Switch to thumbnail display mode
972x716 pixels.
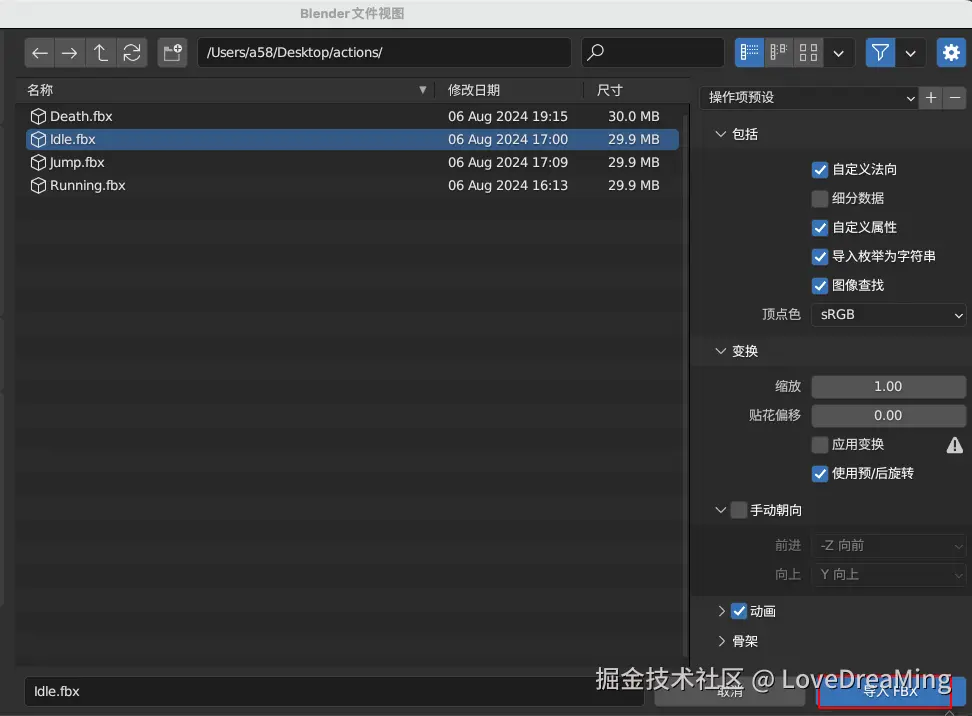tap(808, 53)
